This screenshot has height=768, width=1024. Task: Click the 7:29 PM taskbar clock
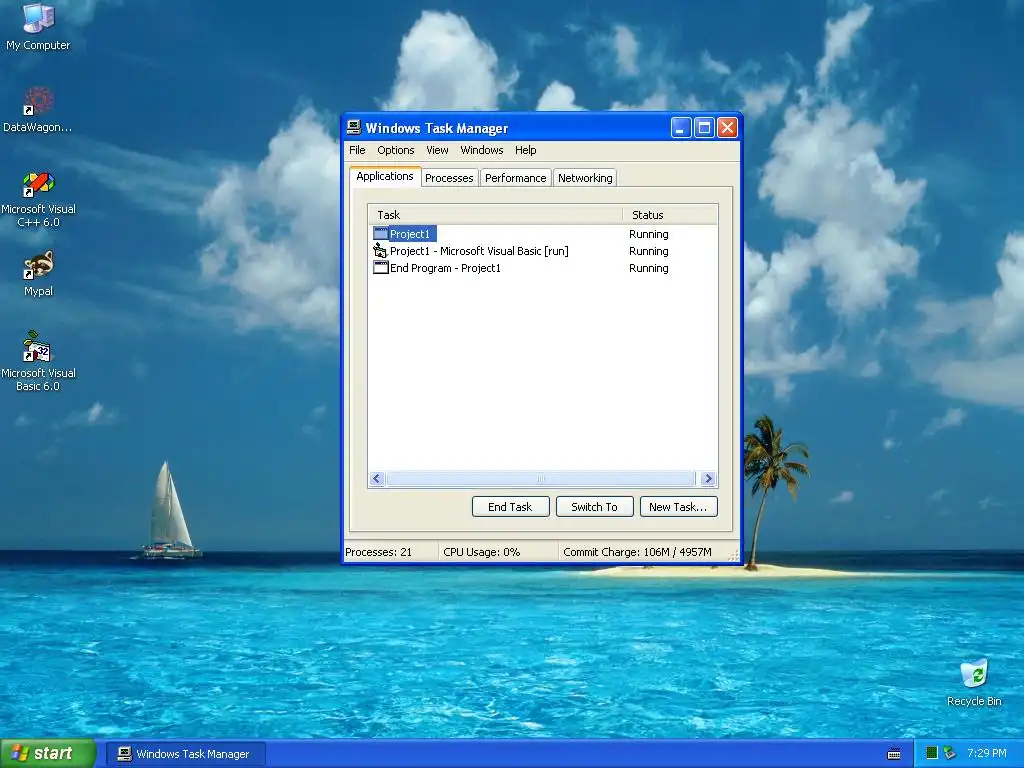click(987, 753)
